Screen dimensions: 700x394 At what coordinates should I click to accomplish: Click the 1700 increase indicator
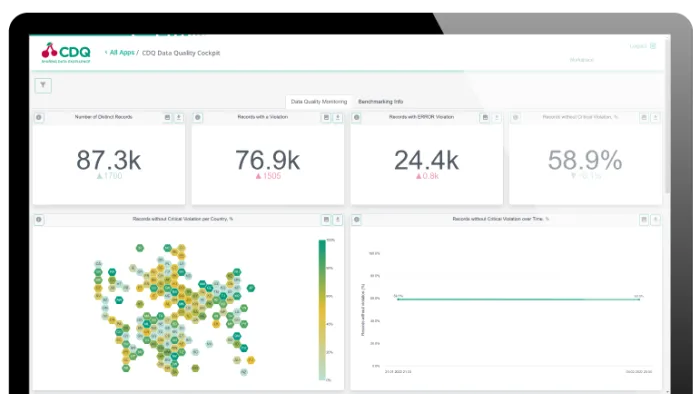point(109,176)
